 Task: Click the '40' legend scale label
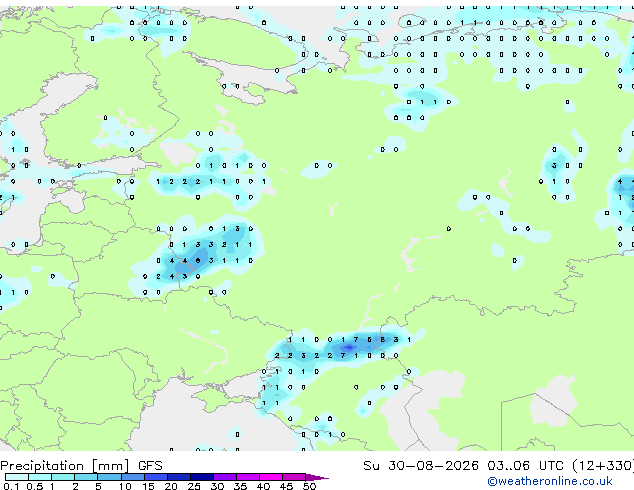pyautogui.click(x=263, y=486)
